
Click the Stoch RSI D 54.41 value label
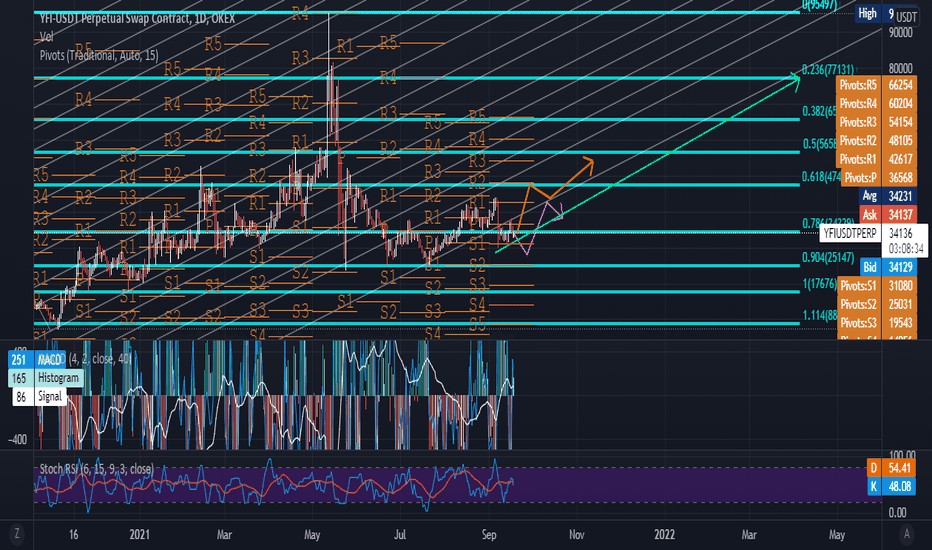pyautogui.click(x=891, y=468)
